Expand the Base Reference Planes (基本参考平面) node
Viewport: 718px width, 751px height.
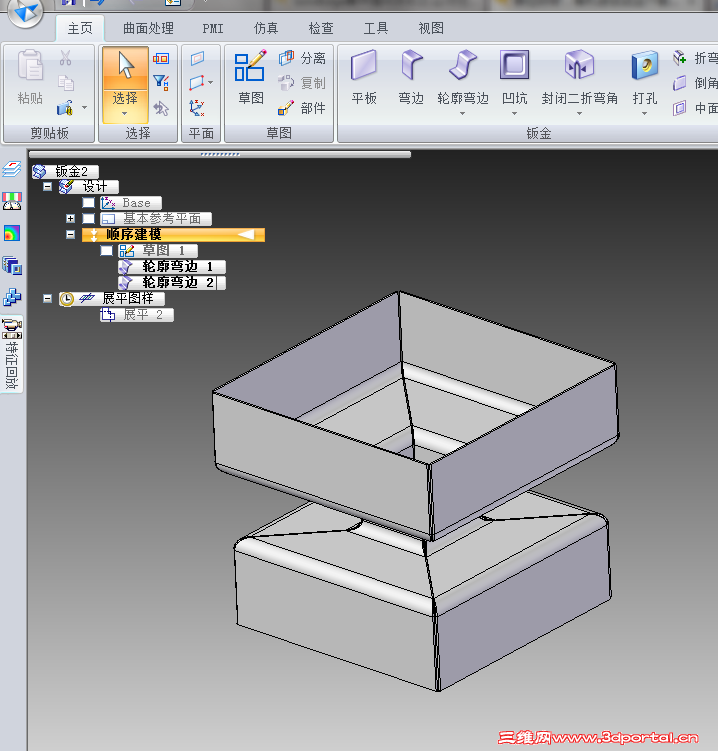(x=70, y=218)
